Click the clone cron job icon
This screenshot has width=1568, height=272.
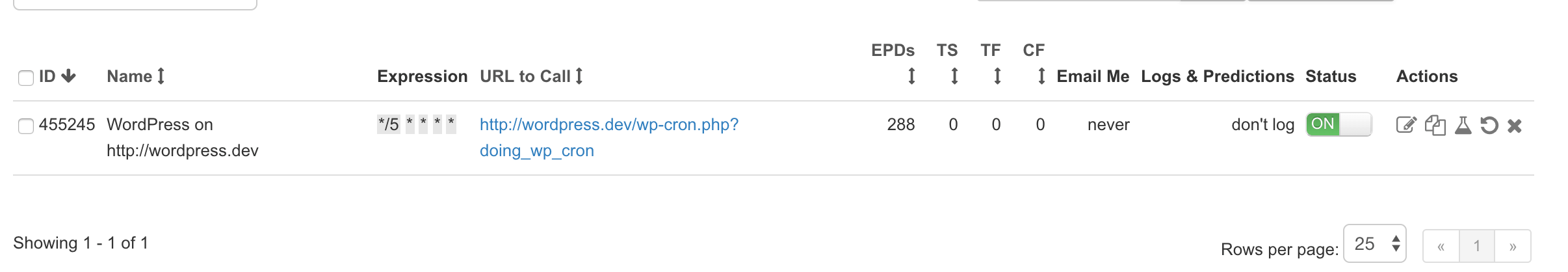click(x=1435, y=125)
